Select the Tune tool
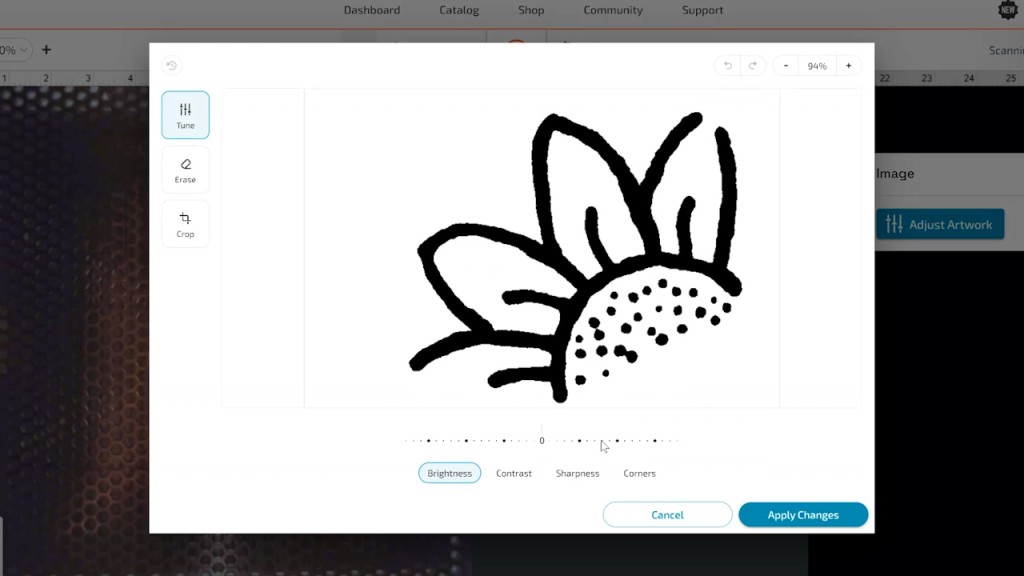 [x=185, y=115]
